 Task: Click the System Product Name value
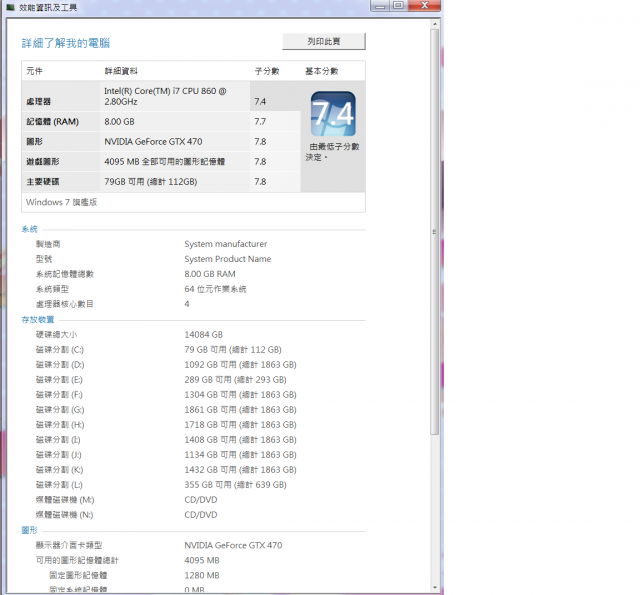pyautogui.click(x=228, y=259)
